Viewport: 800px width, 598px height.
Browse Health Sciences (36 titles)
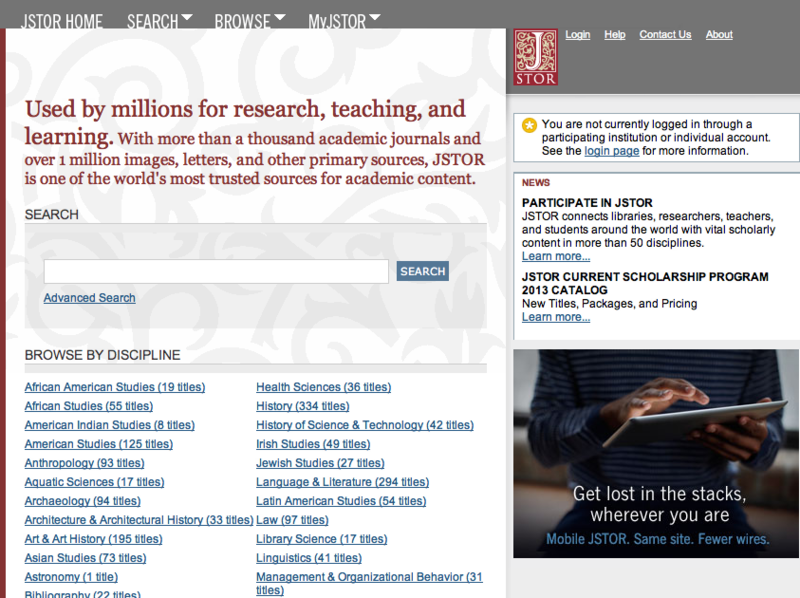click(x=323, y=387)
